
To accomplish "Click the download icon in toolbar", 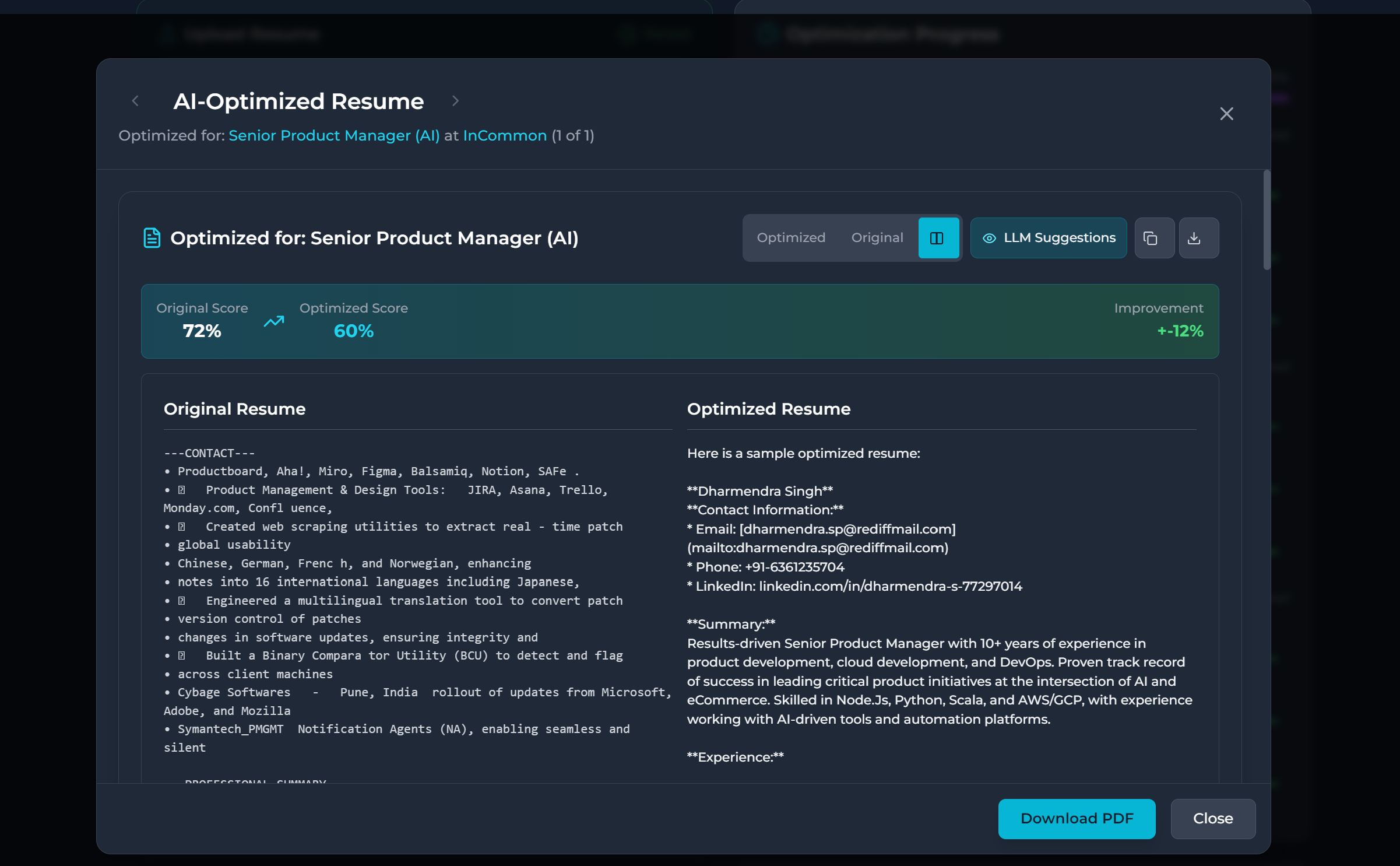I will (1198, 238).
